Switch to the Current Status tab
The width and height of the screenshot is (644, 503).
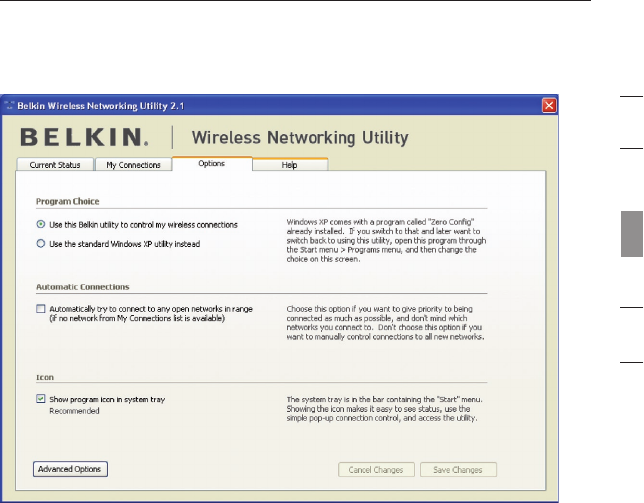(x=55, y=165)
